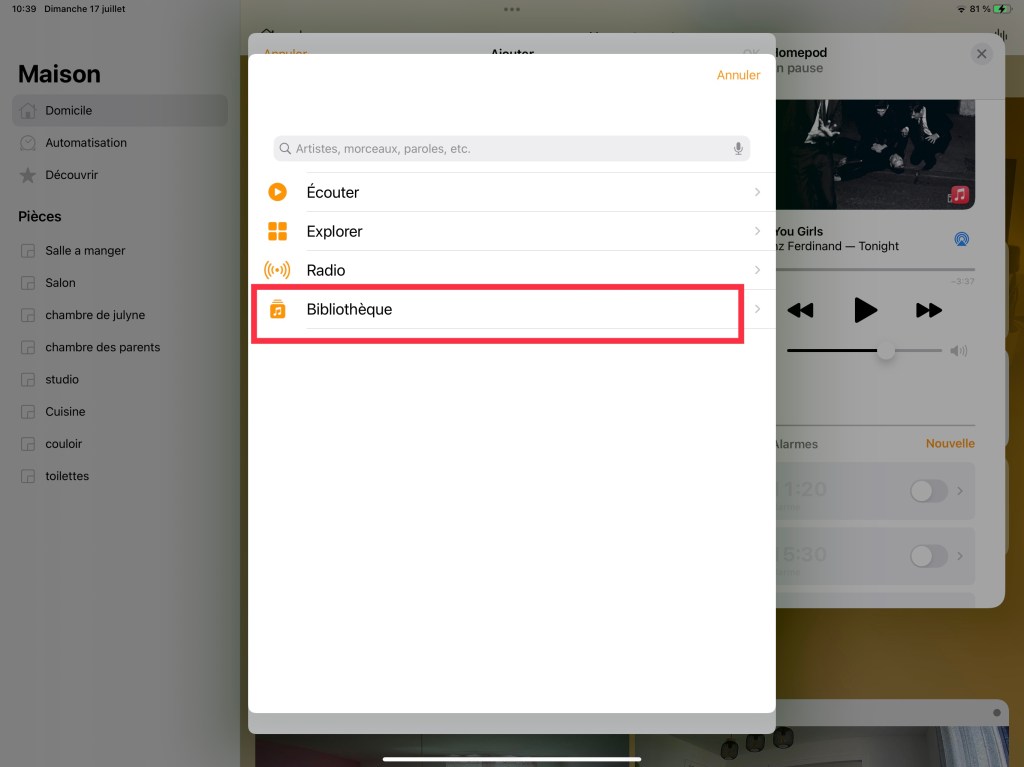Tap the orange Écouter play icon
Viewport: 1024px width, 767px height.
[277, 192]
